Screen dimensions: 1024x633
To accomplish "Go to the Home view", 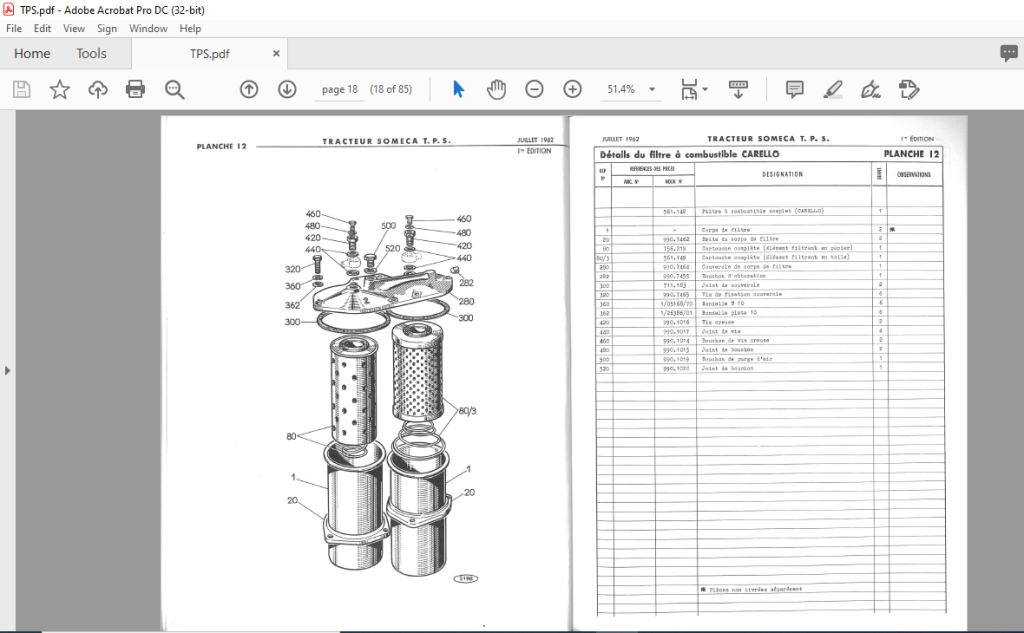I will pyautogui.click(x=32, y=54).
